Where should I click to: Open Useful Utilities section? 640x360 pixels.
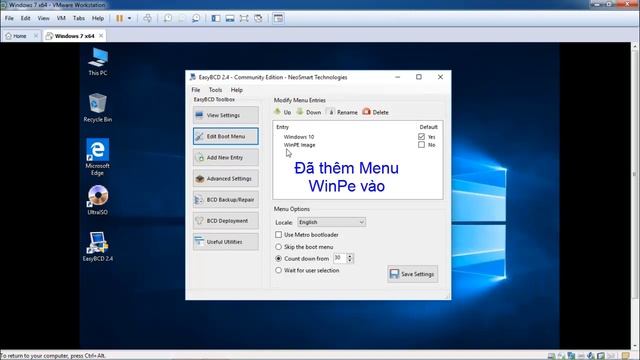[x=226, y=242]
